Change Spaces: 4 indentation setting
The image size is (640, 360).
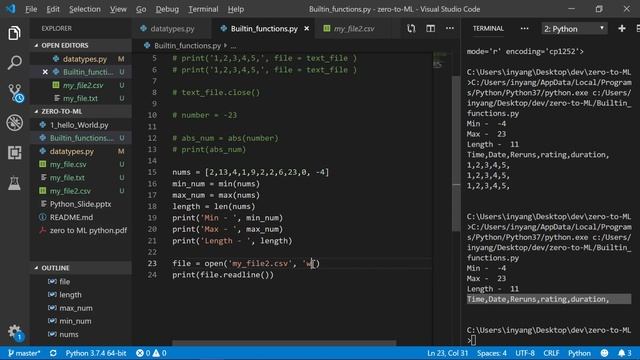[492, 353]
